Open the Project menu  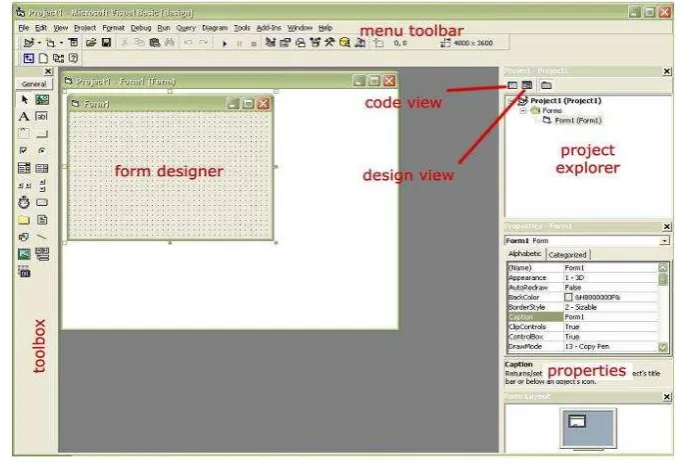85,28
